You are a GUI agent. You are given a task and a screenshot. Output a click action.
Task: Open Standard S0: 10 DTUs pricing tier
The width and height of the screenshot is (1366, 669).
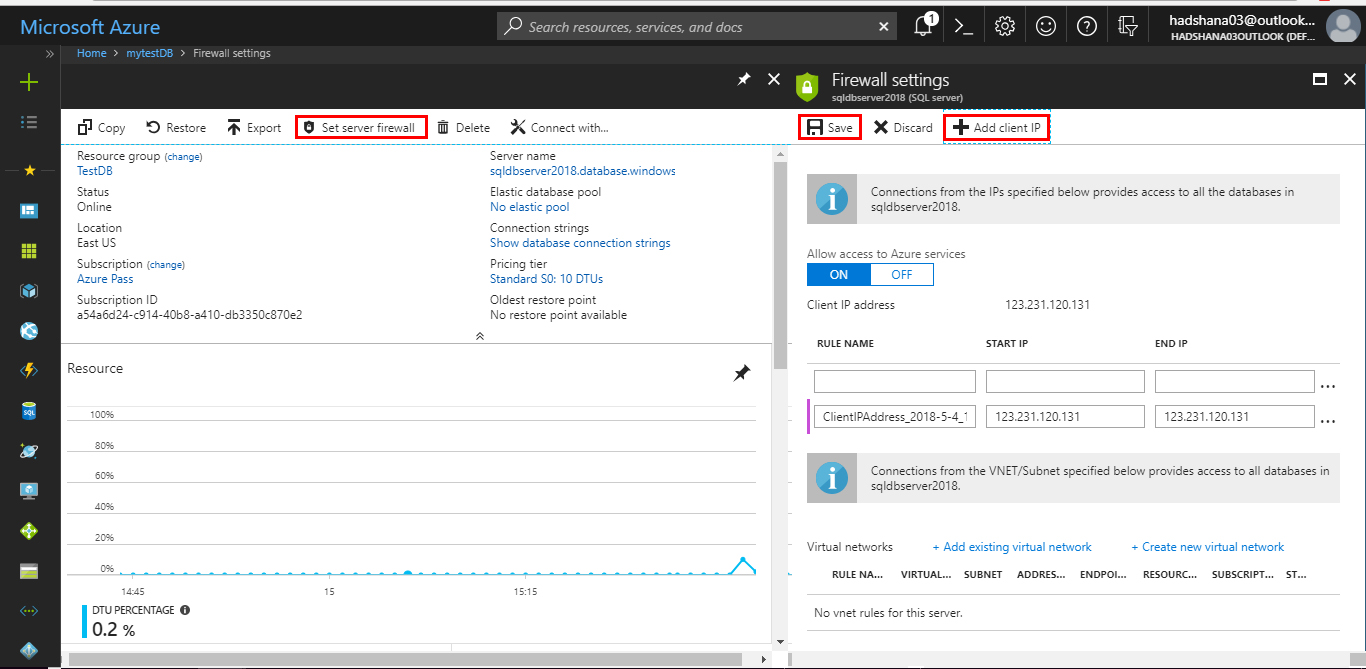[x=546, y=279]
